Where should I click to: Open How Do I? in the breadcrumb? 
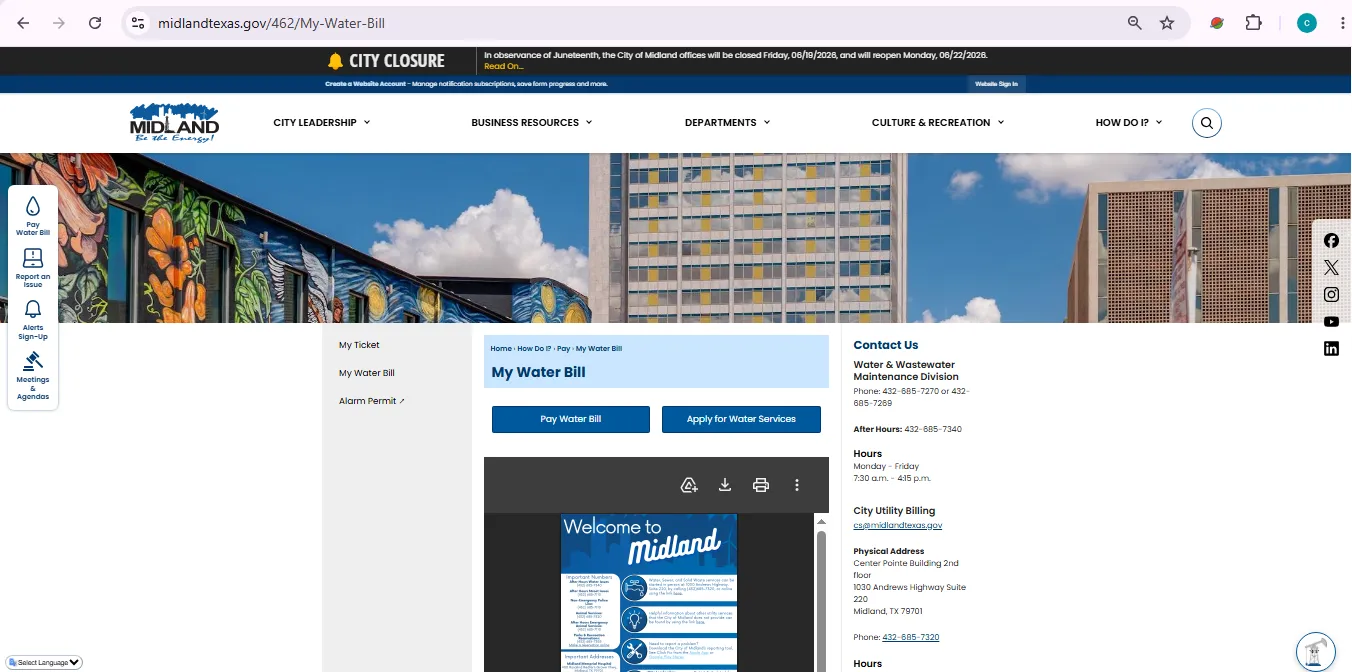pos(534,349)
